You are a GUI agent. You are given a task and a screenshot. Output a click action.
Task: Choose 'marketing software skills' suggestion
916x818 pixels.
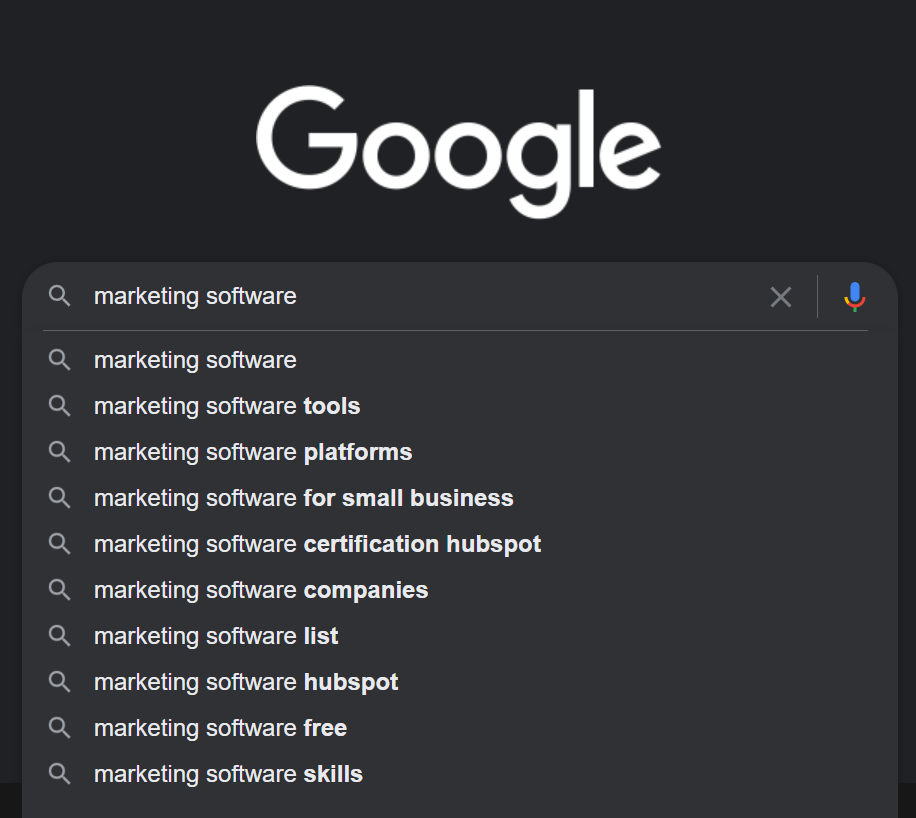click(460, 774)
